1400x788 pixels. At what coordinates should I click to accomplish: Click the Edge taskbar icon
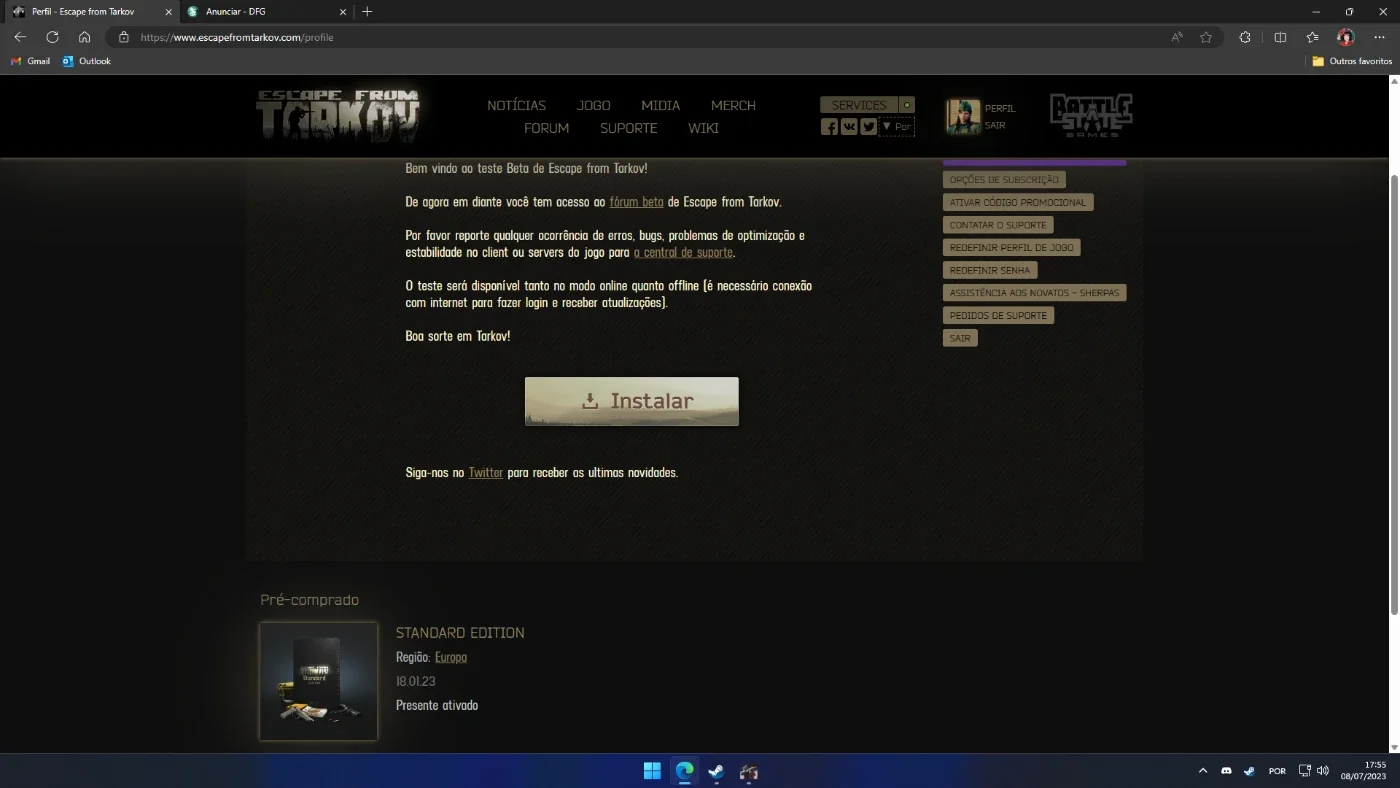pos(684,771)
